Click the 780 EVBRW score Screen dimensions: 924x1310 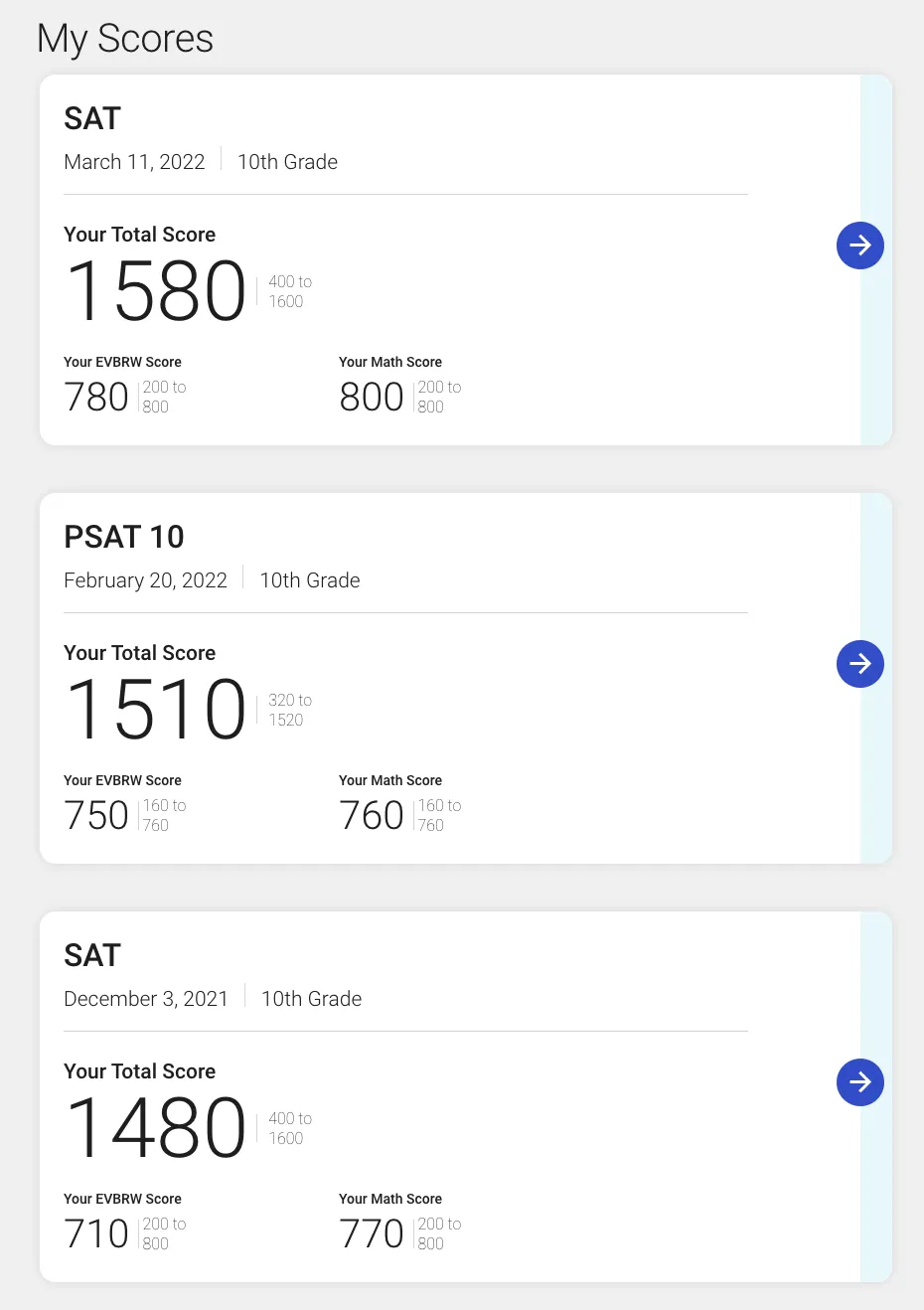click(96, 398)
